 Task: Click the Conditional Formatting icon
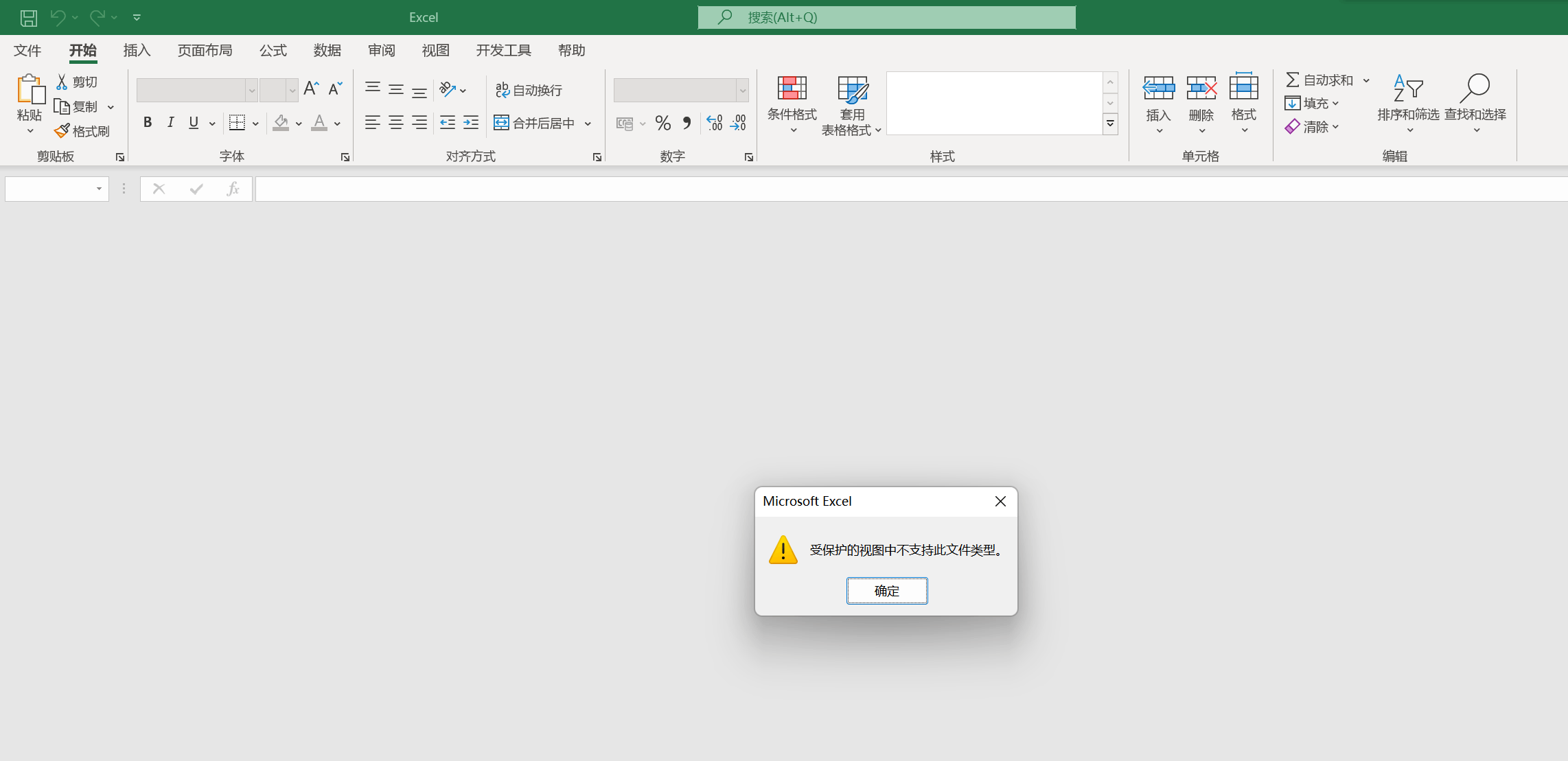pyautogui.click(x=792, y=89)
